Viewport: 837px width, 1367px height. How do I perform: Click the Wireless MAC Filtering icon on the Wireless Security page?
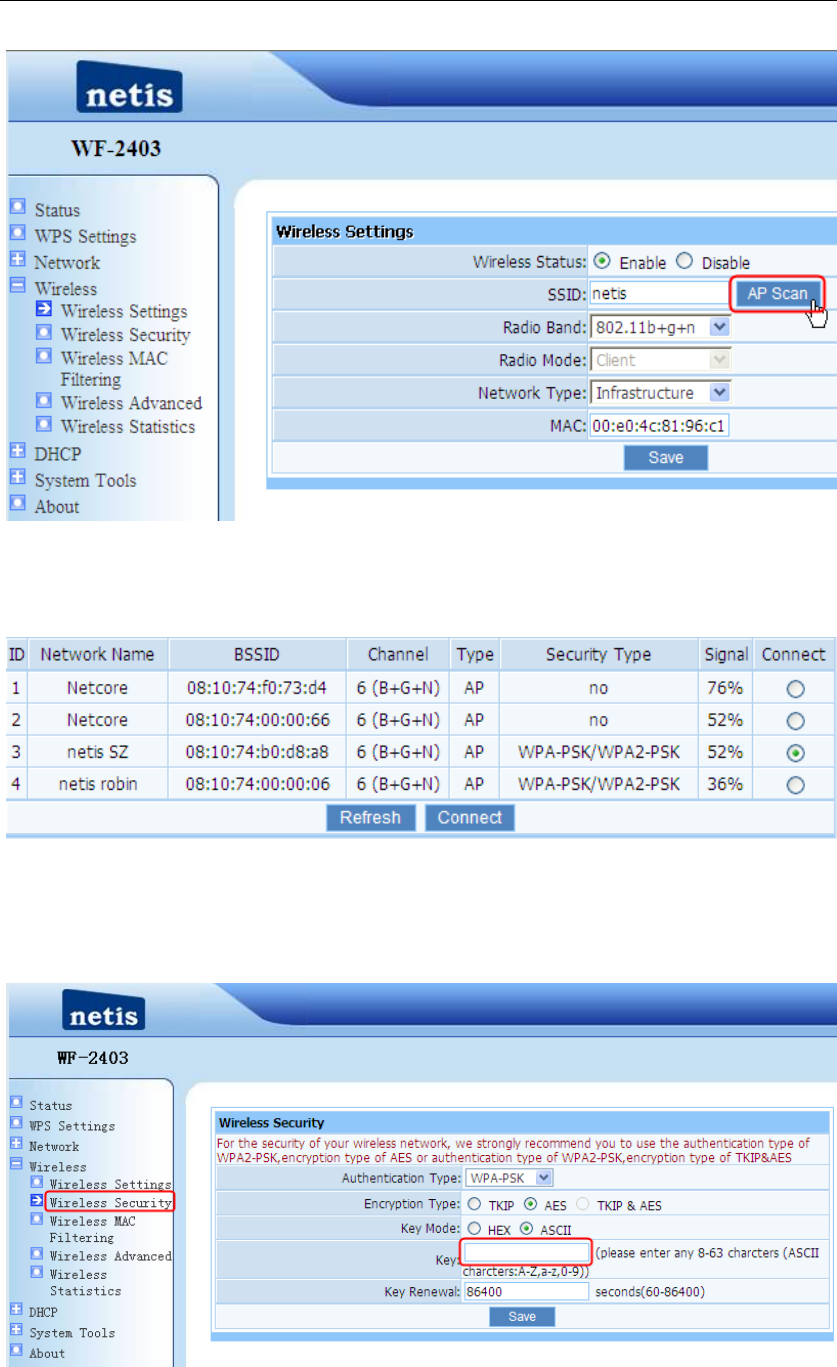pyautogui.click(x=38, y=1220)
